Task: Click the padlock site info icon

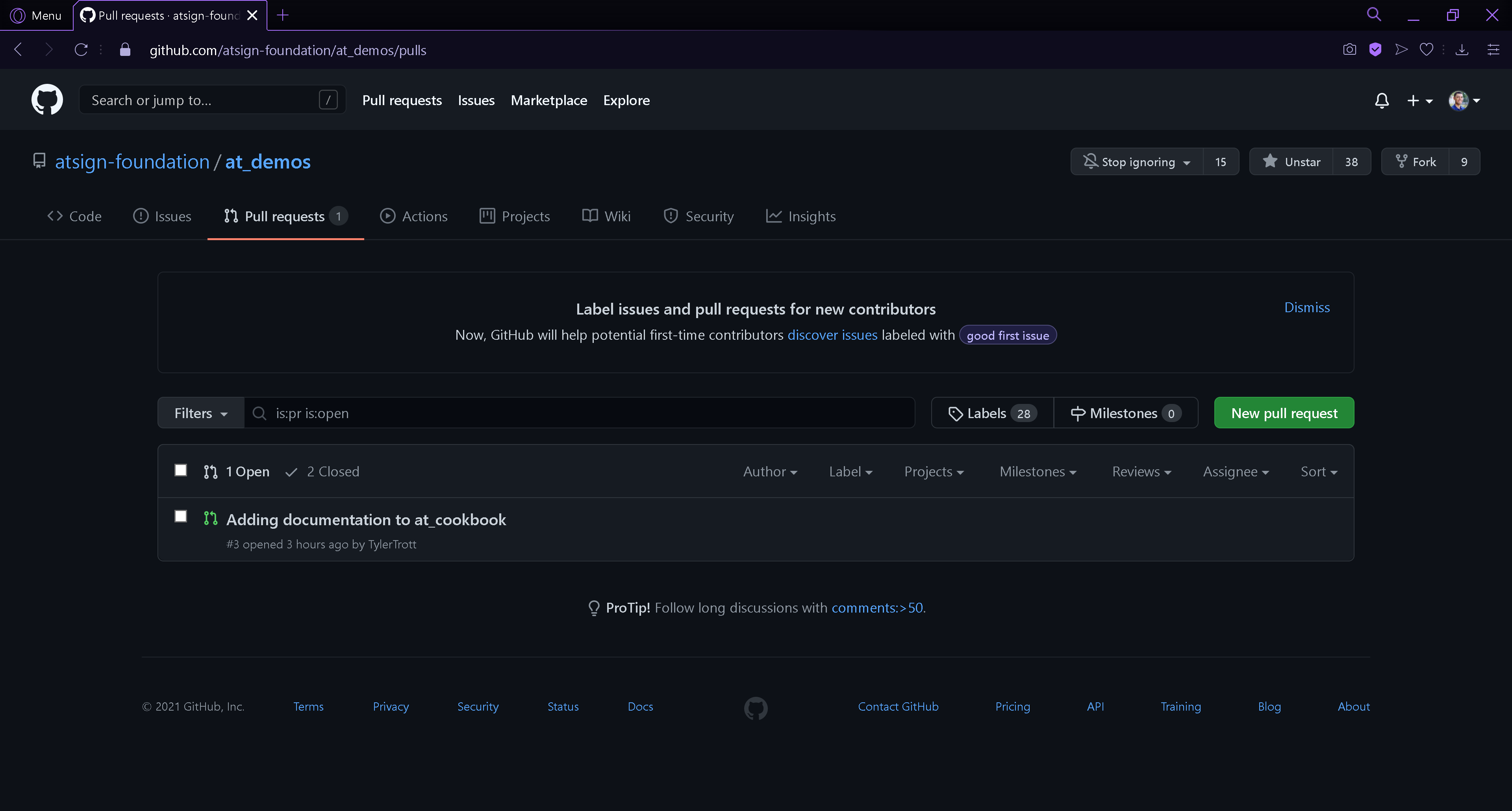Action: coord(124,50)
